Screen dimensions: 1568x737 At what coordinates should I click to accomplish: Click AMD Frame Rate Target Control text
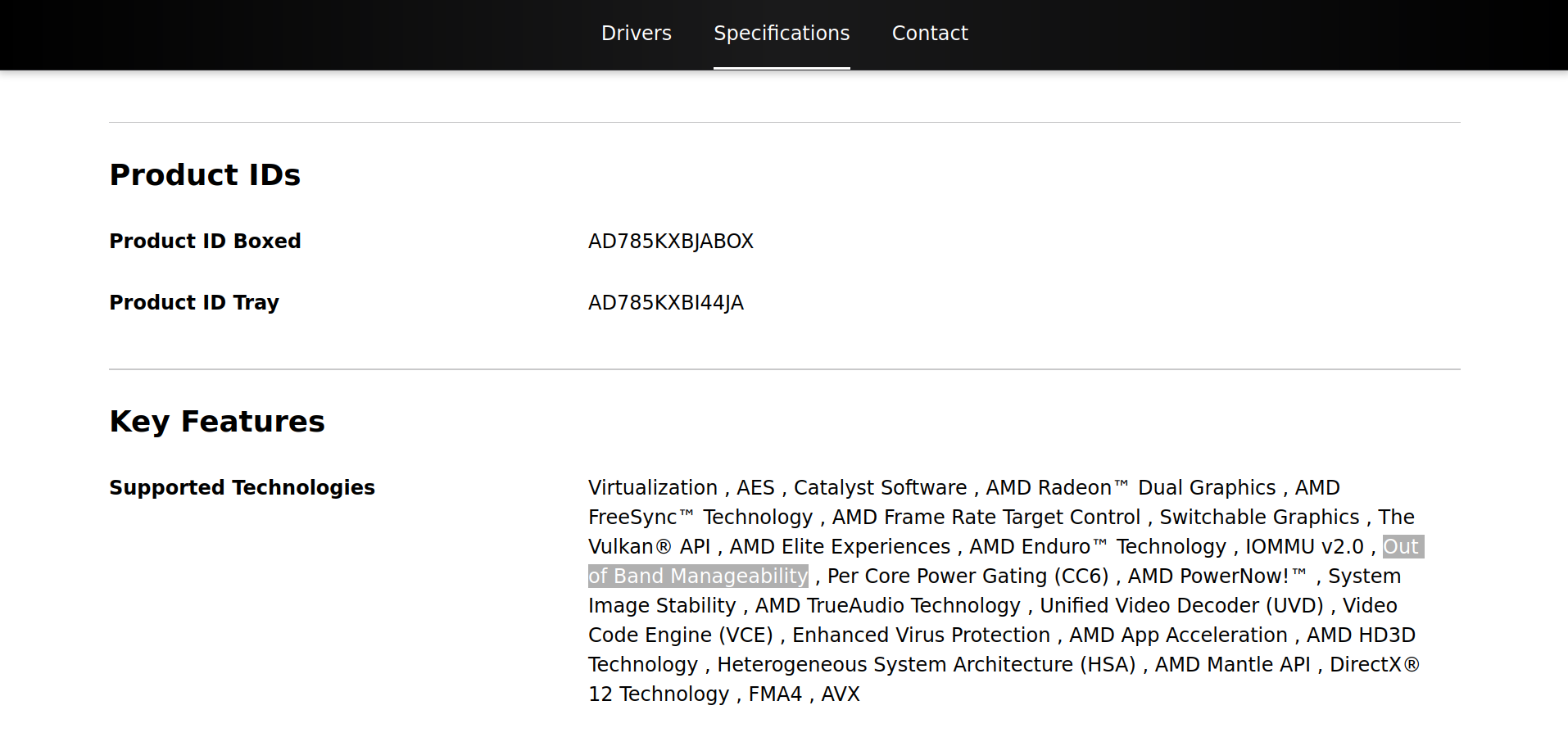click(986, 518)
